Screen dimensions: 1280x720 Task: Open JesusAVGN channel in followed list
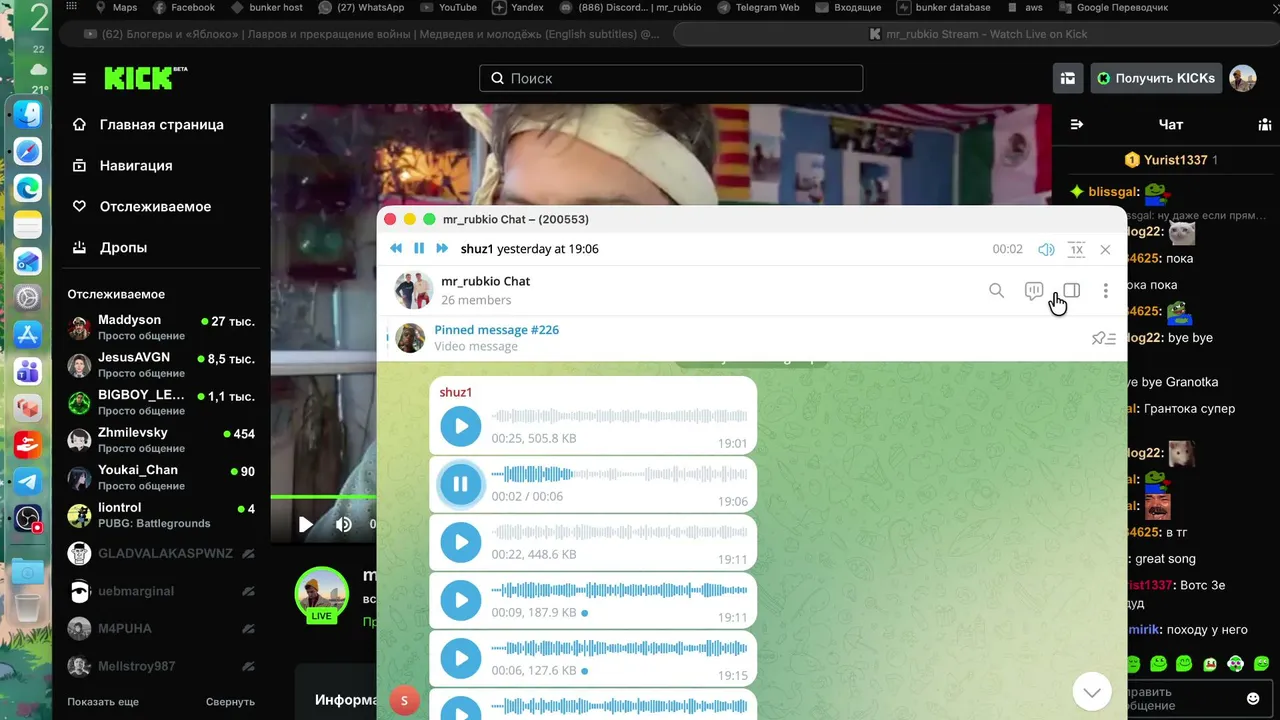(161, 365)
